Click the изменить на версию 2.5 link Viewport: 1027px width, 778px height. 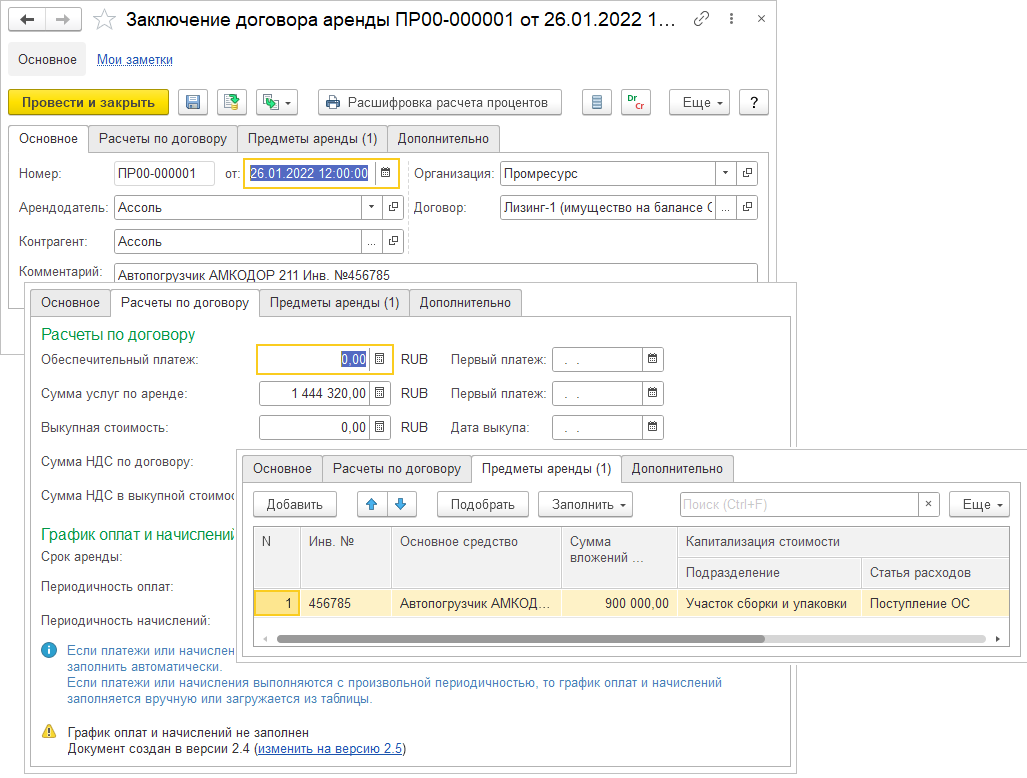click(330, 749)
